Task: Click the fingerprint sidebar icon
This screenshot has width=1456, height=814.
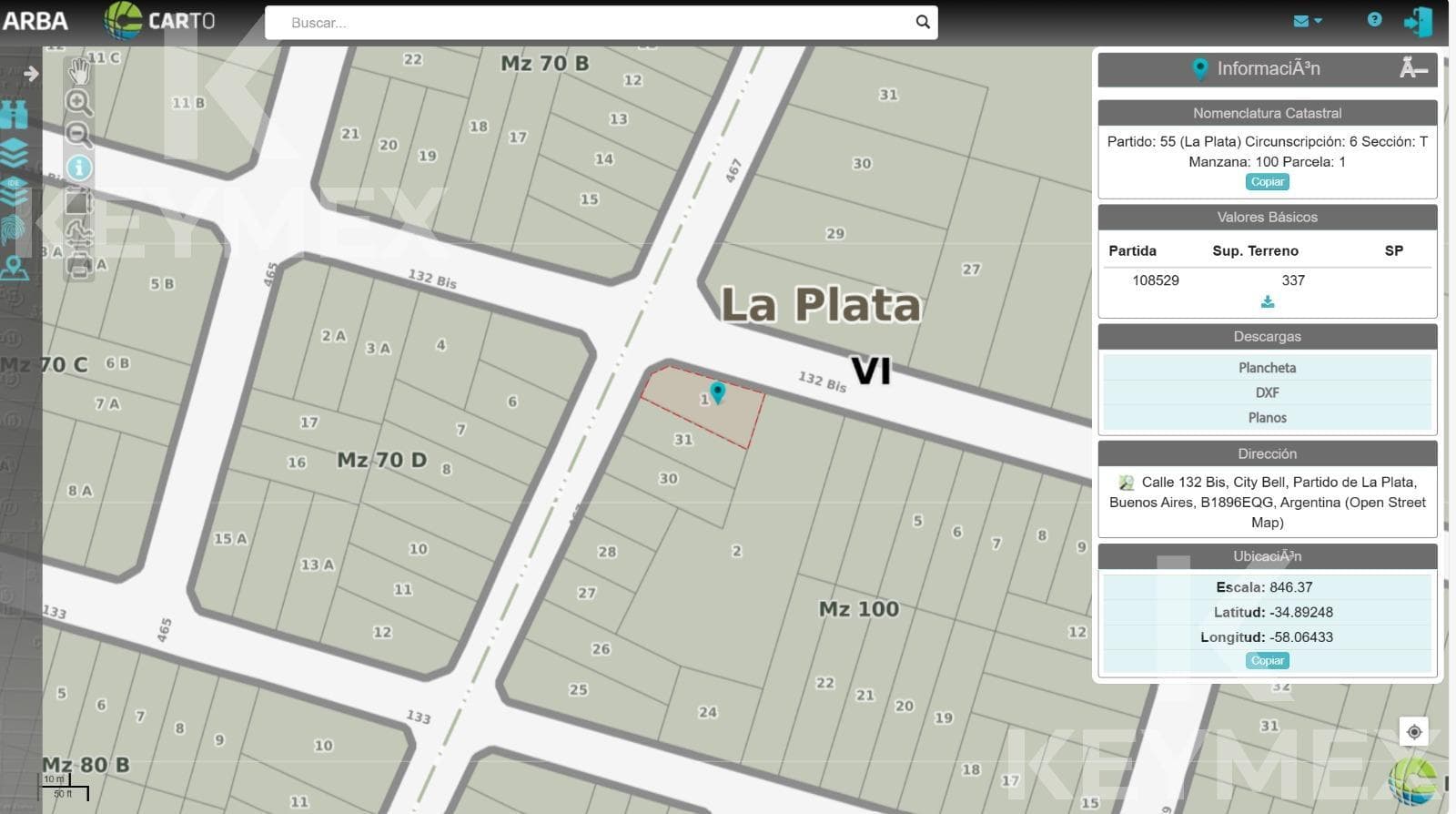Action: (15, 229)
